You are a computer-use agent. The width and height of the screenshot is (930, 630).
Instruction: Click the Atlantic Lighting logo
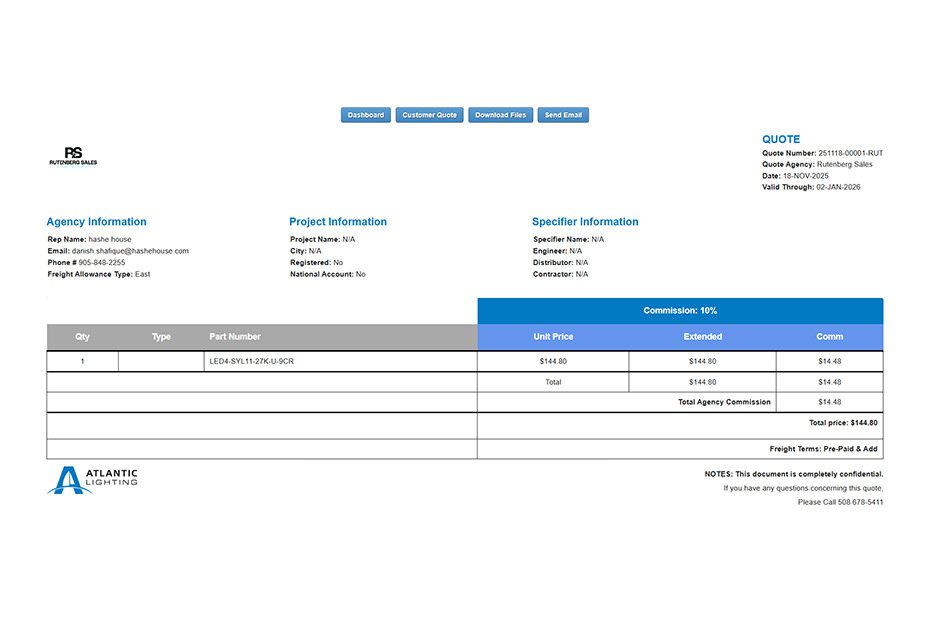click(92, 480)
